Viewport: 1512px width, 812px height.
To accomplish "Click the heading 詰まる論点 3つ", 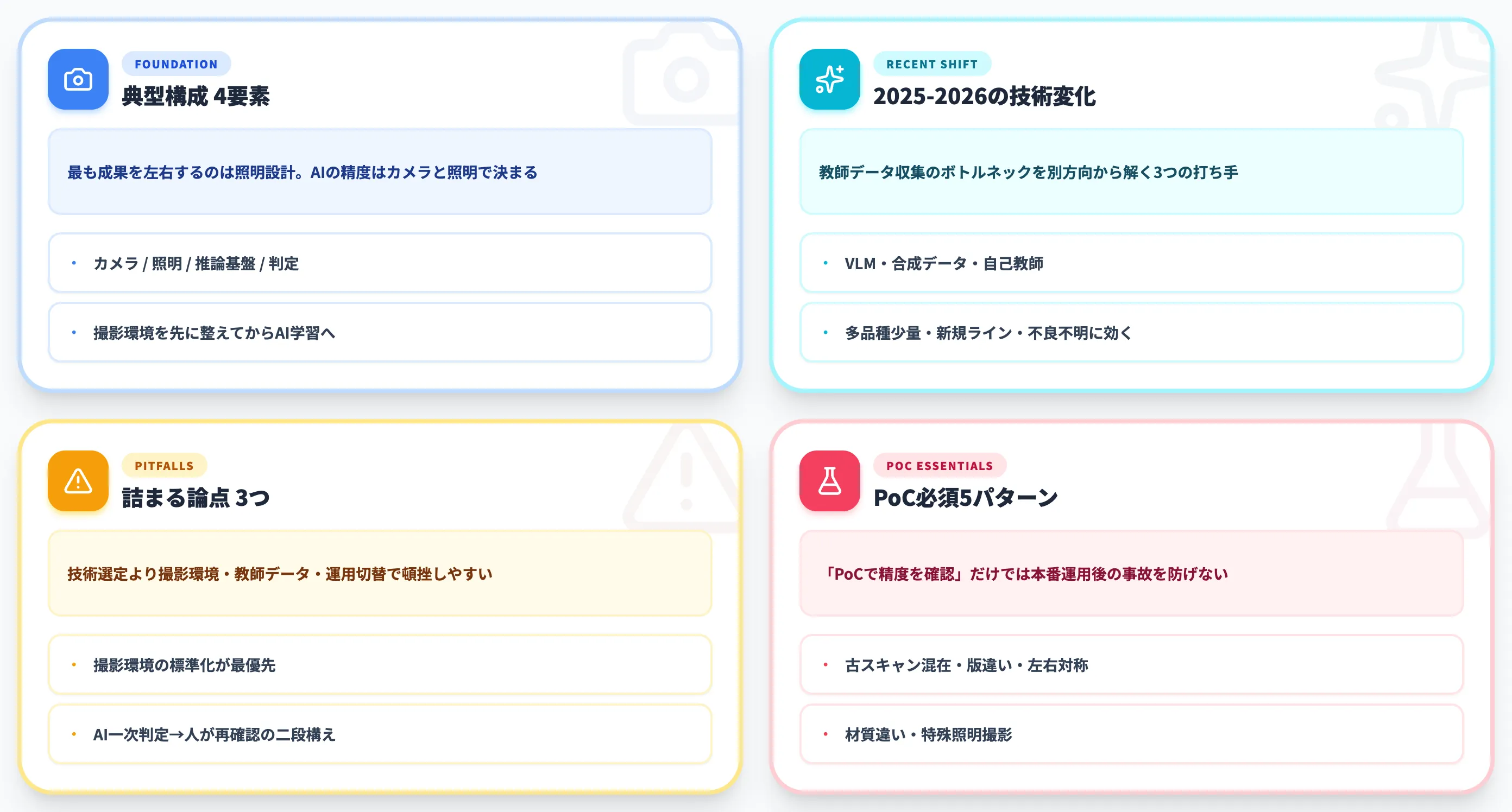I will click(196, 498).
